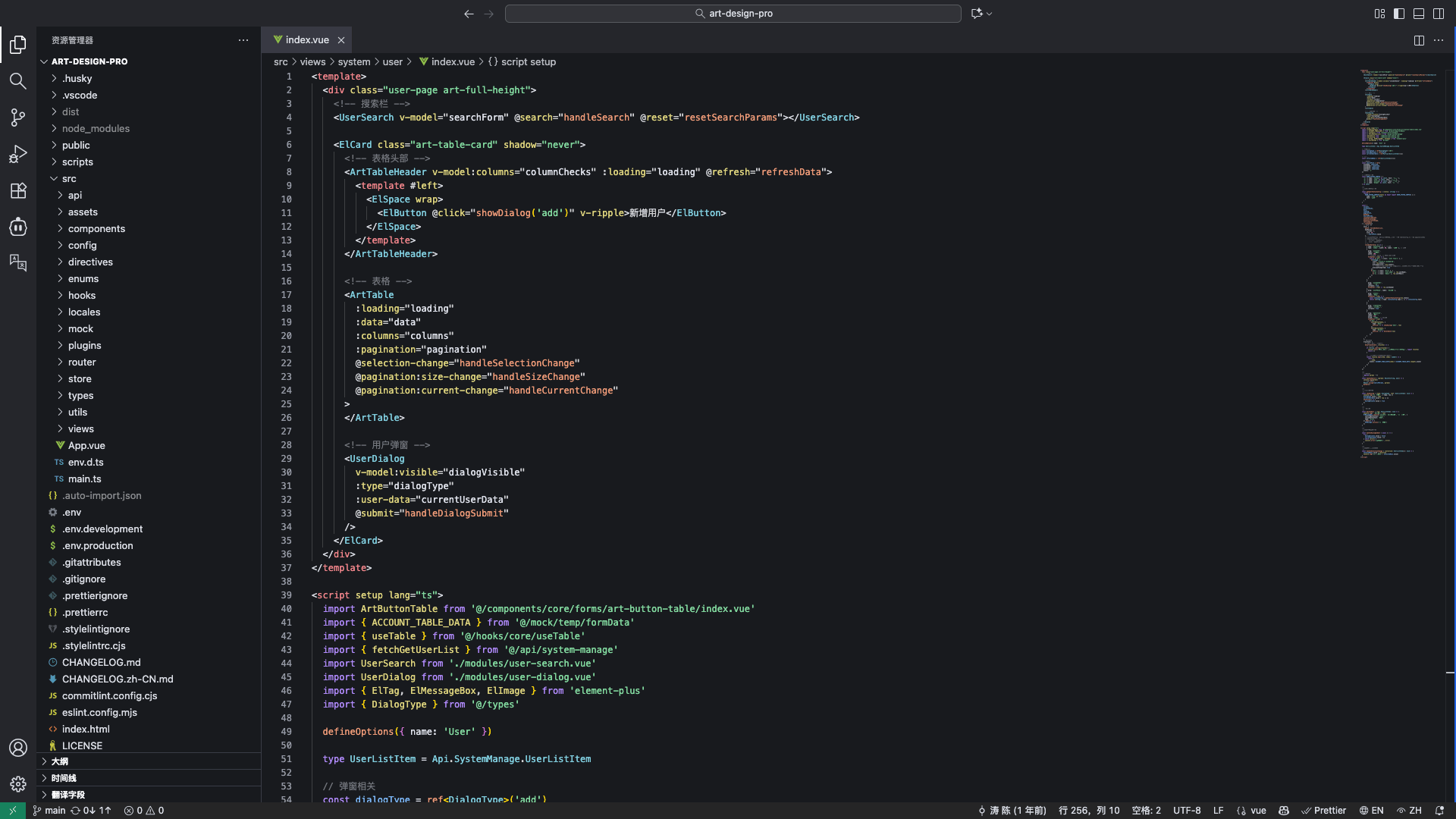This screenshot has height=819, width=1456.
Task: Toggle secondary side bar visibility
Action: (1439, 14)
